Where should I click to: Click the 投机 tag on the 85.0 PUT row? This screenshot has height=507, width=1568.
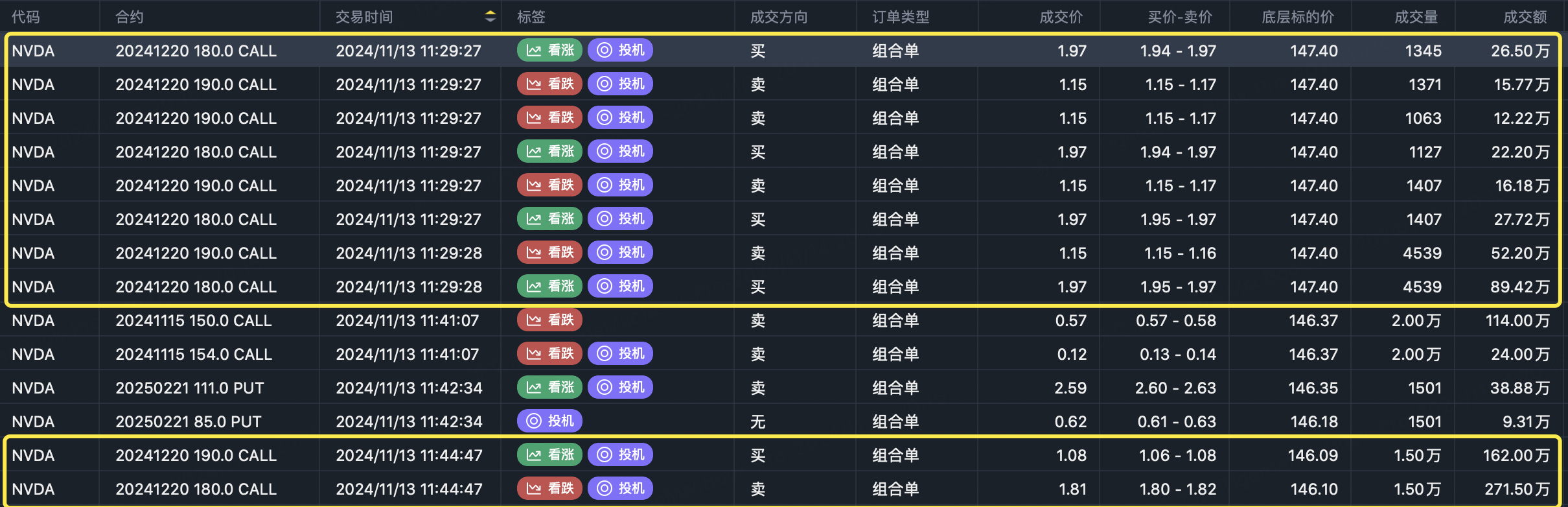(549, 421)
